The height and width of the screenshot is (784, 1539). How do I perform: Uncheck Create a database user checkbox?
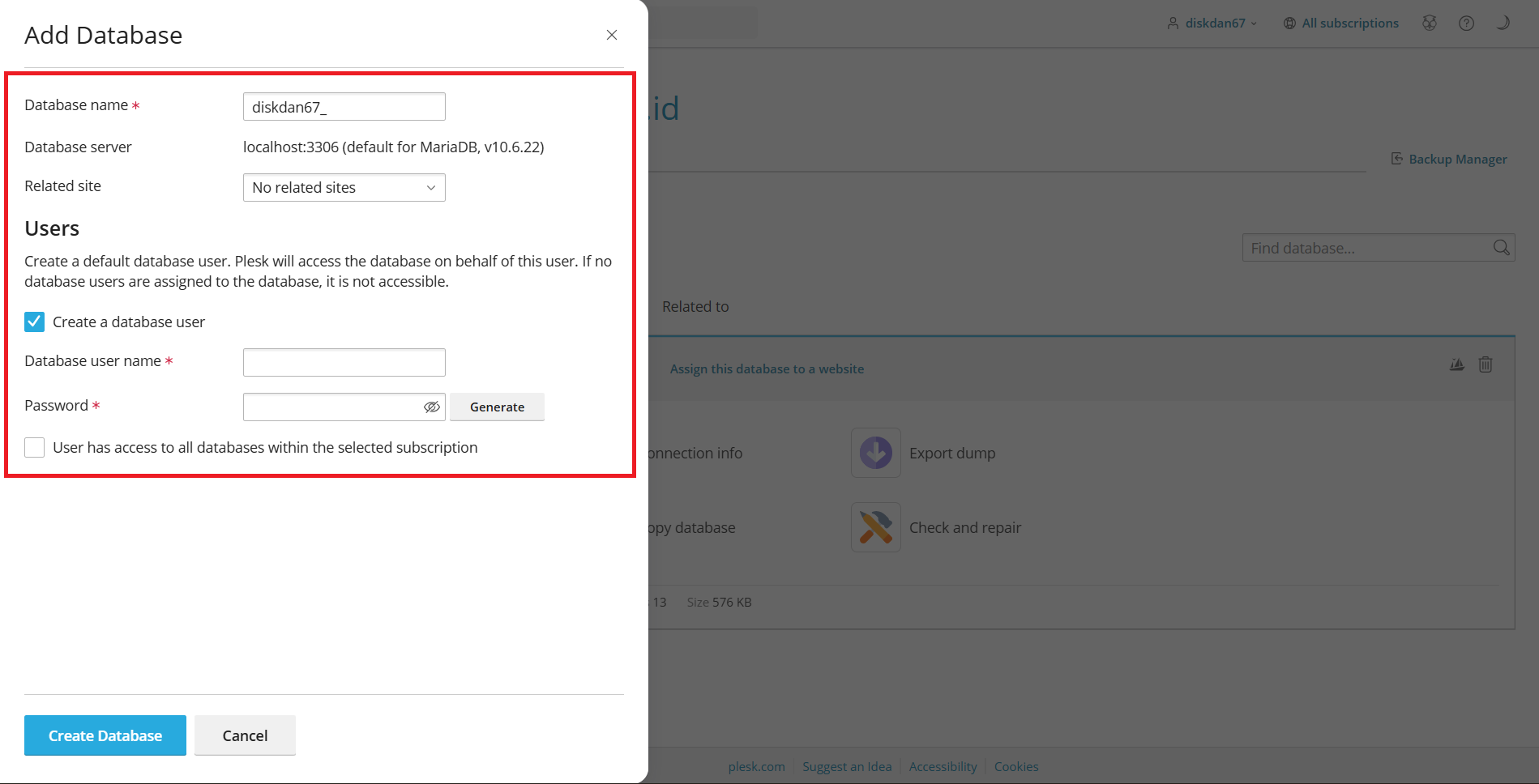point(35,322)
